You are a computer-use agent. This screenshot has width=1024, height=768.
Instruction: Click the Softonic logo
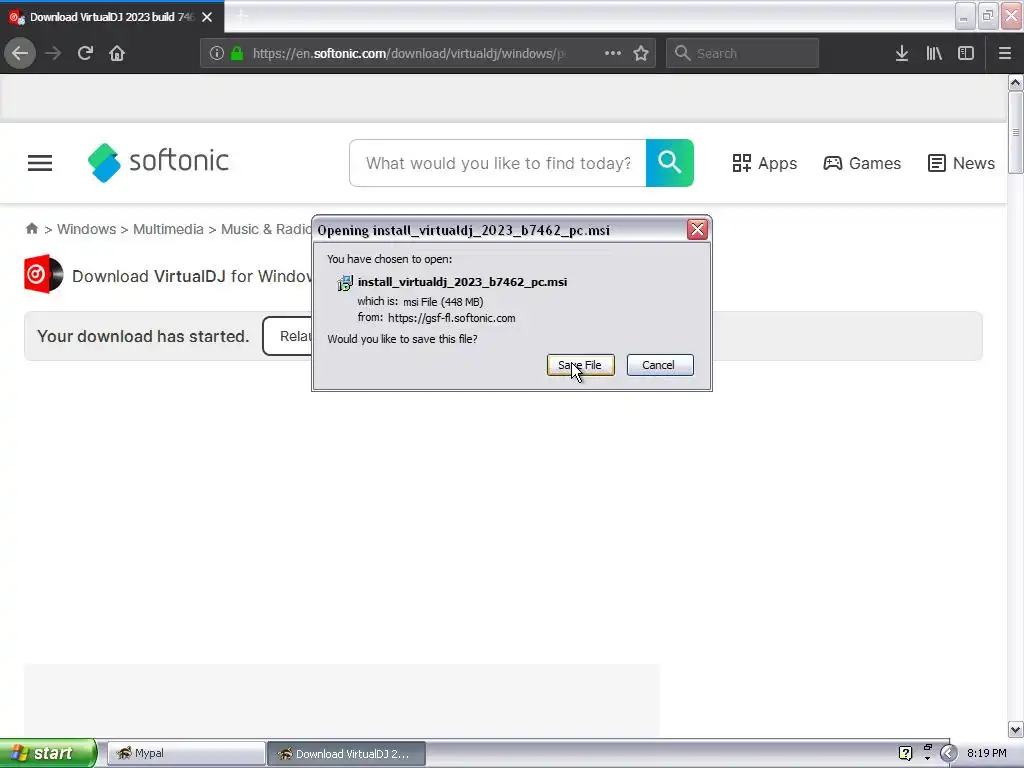[x=158, y=162]
